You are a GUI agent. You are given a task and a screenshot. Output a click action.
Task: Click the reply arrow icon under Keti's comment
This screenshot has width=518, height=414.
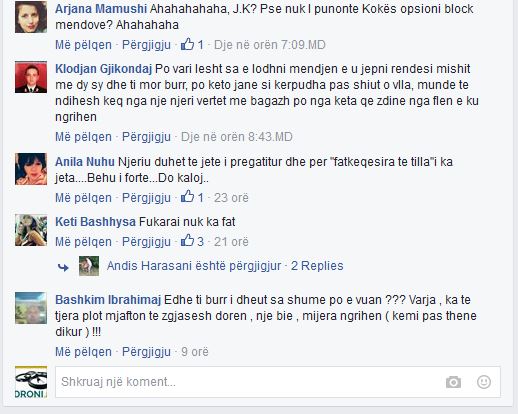[x=63, y=267]
